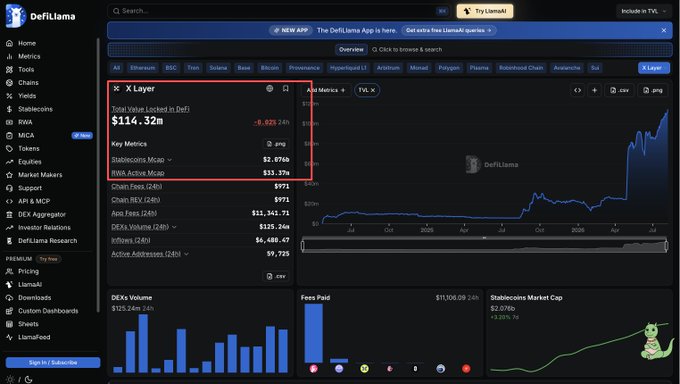Screen dimensions: 680x384
Task: Bookmark the X Layer chain
Action: 285,89
